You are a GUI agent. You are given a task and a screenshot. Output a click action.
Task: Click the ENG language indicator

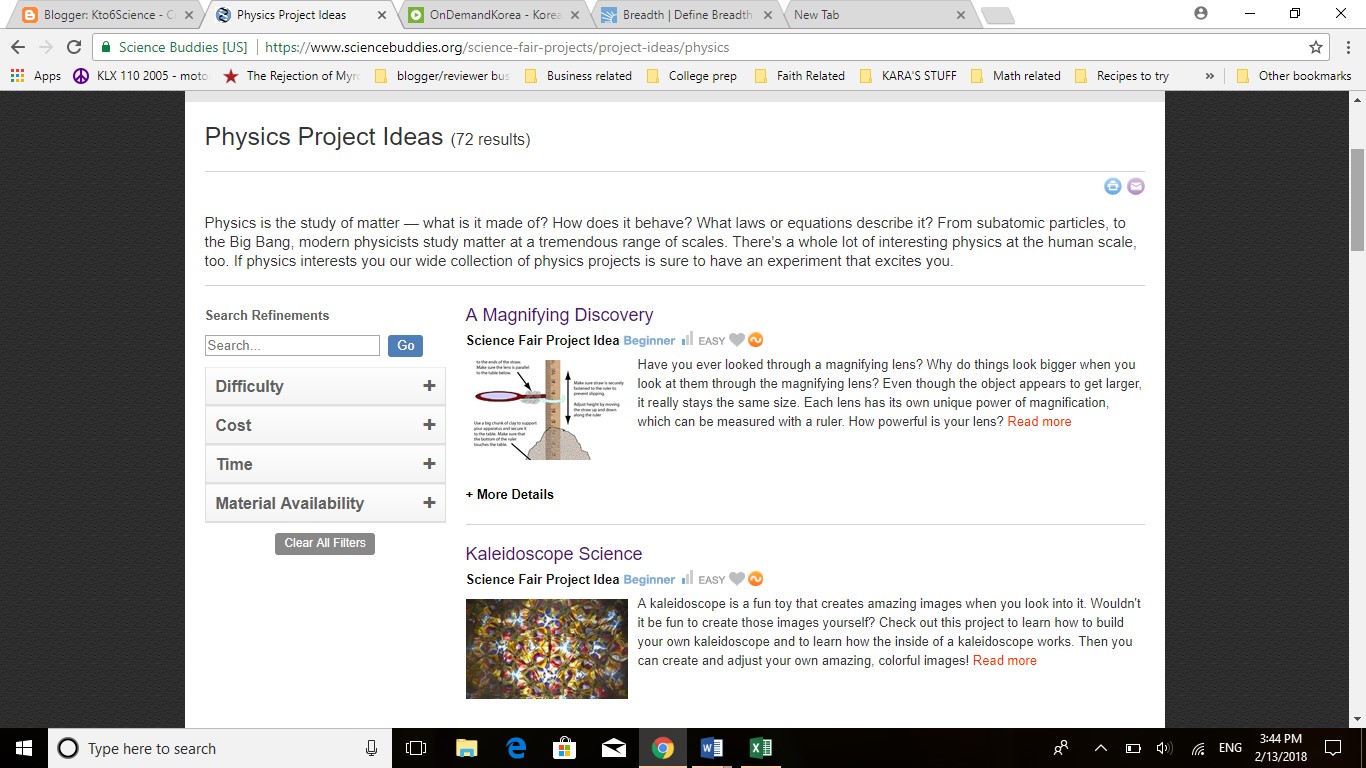[x=1230, y=748]
